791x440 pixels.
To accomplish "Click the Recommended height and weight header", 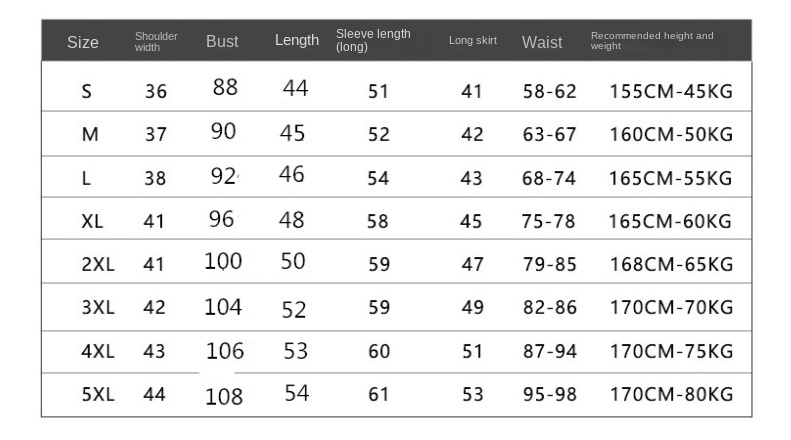I will coord(652,41).
